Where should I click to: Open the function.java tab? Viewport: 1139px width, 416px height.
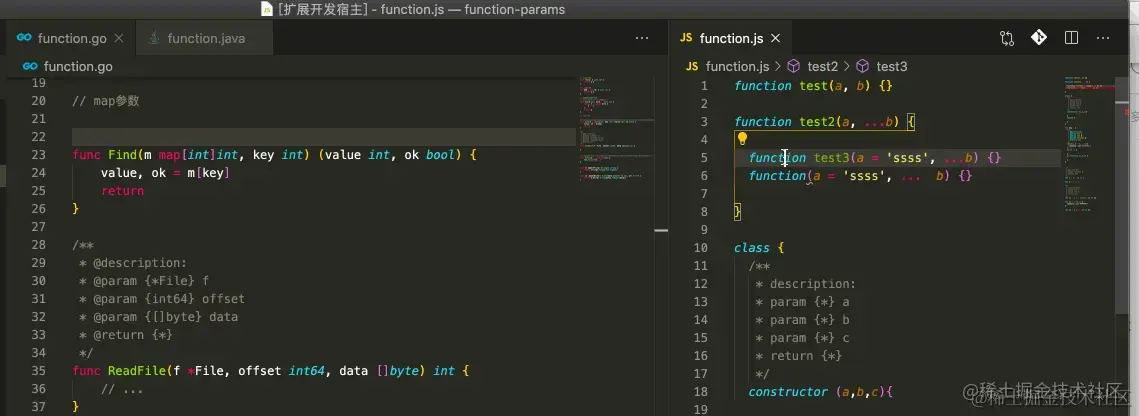(204, 38)
